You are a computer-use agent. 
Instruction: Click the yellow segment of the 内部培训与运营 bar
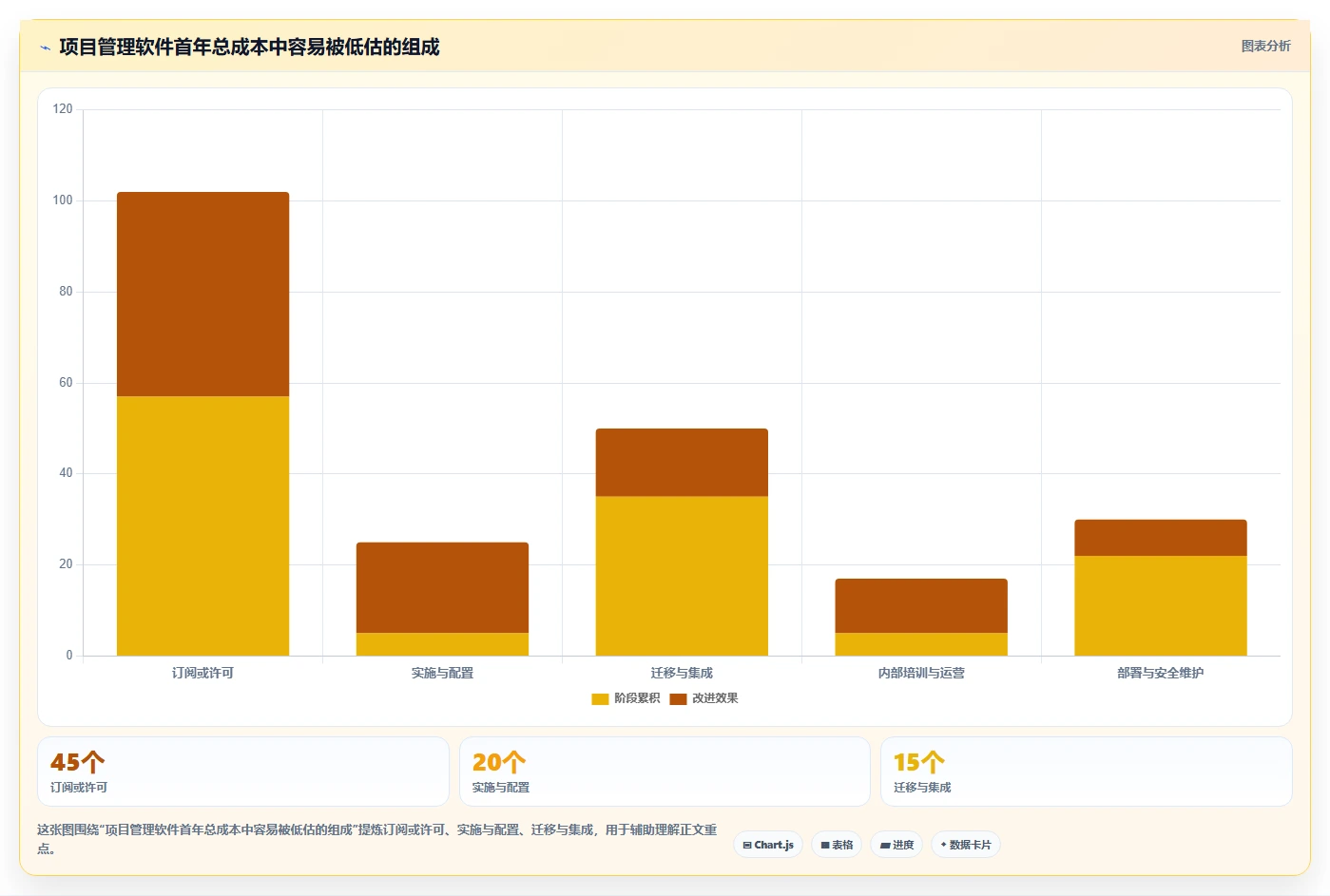(921, 644)
